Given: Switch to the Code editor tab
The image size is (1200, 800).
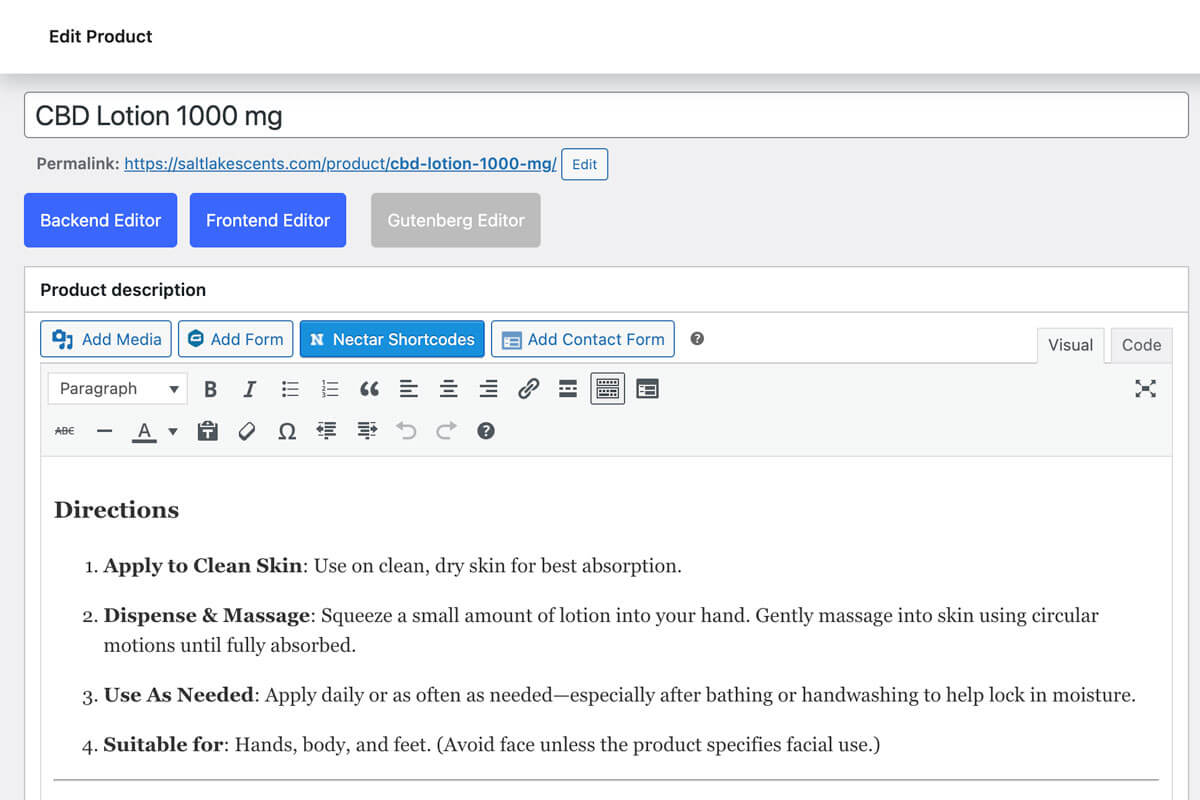Looking at the screenshot, I should click(1141, 345).
